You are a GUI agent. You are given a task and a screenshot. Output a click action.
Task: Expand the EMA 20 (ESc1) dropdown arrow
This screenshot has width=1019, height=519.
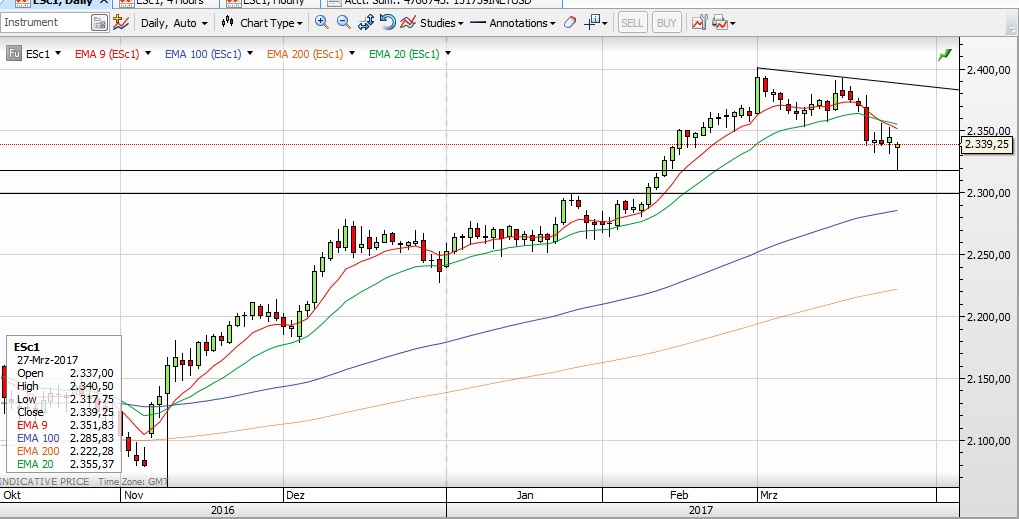(x=448, y=54)
